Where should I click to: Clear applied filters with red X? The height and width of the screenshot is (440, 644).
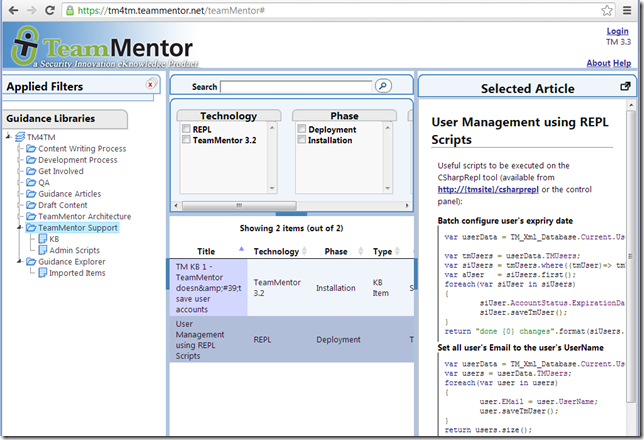(x=151, y=84)
